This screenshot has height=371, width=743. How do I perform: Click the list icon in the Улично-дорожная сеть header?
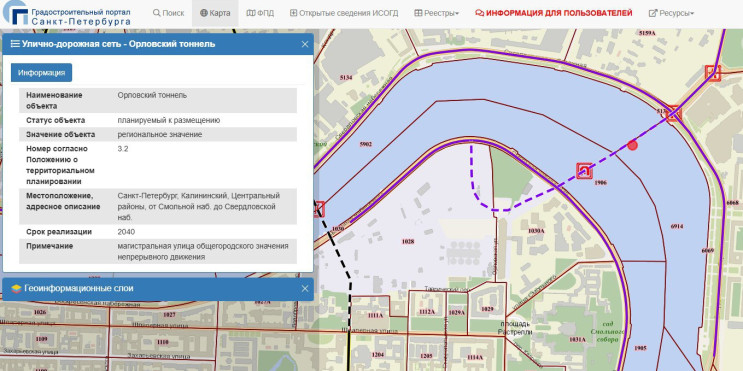click(15, 44)
